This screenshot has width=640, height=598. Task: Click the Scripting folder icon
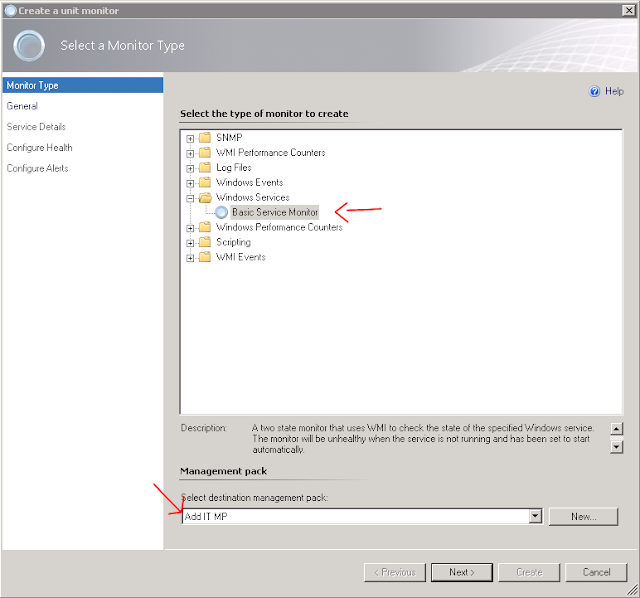tap(205, 242)
